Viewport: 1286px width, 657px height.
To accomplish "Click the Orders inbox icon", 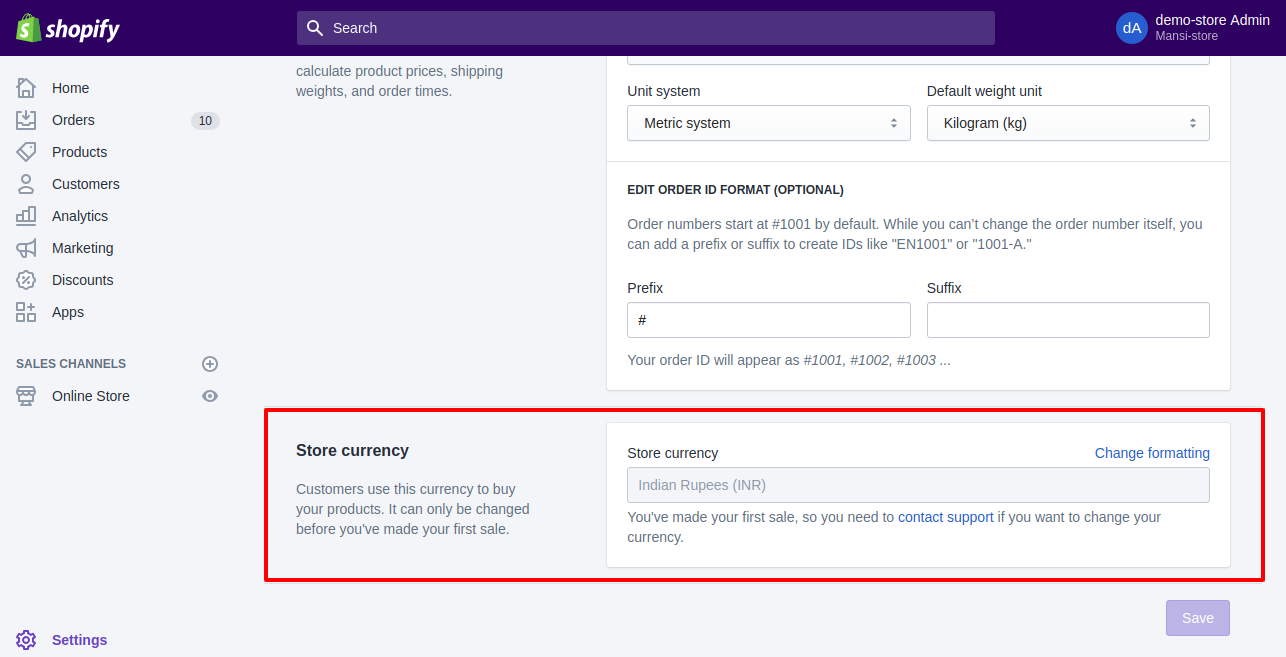I will point(26,120).
